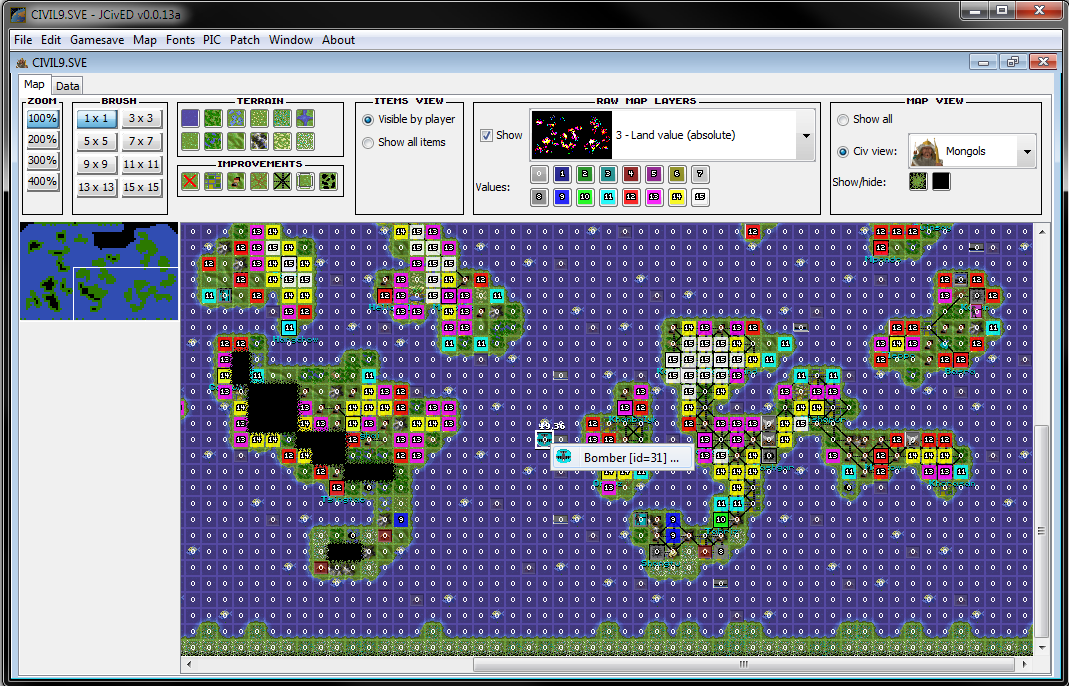Pick the dark red value 4 swatch

pyautogui.click(x=631, y=175)
